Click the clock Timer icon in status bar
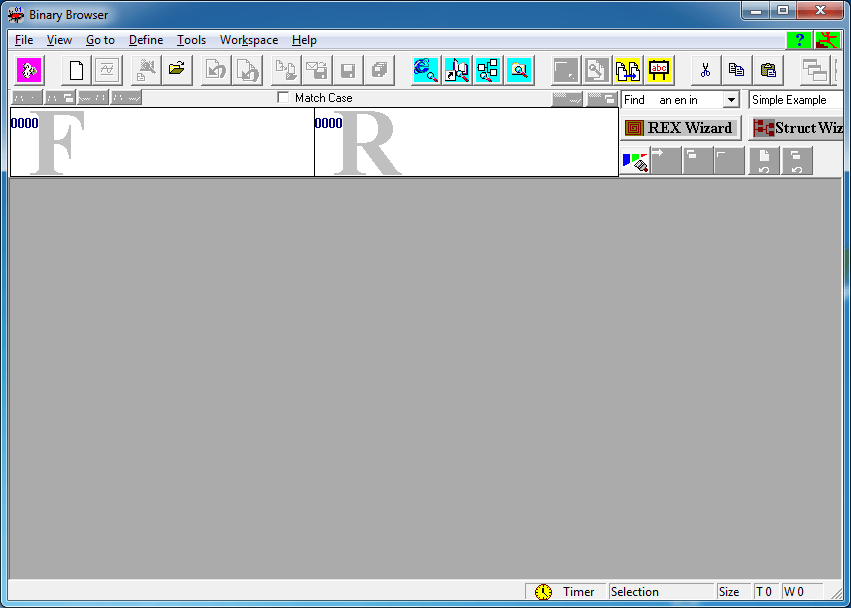851x608 pixels. tap(543, 592)
